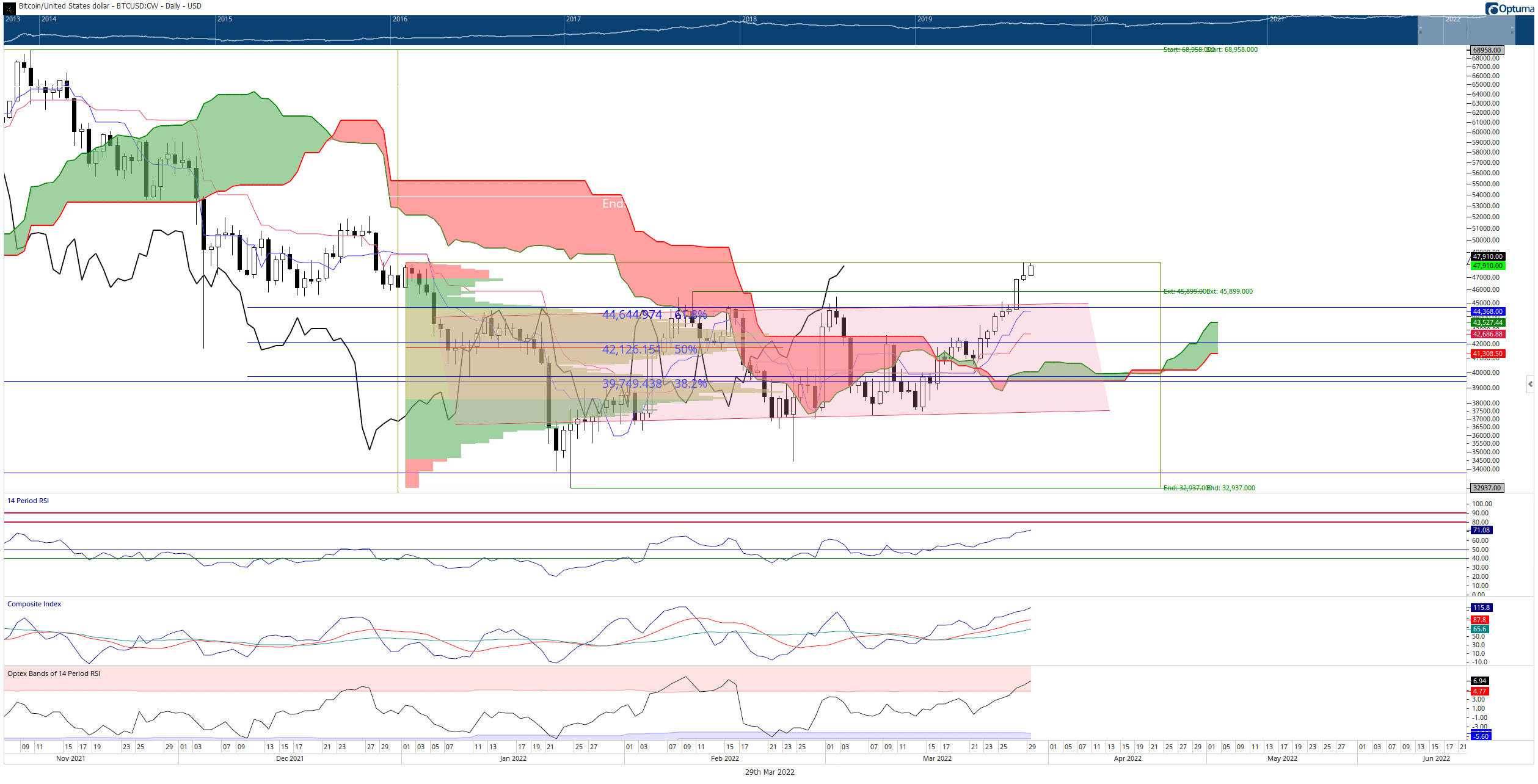Click the Dec 2021 month label

tap(290, 758)
